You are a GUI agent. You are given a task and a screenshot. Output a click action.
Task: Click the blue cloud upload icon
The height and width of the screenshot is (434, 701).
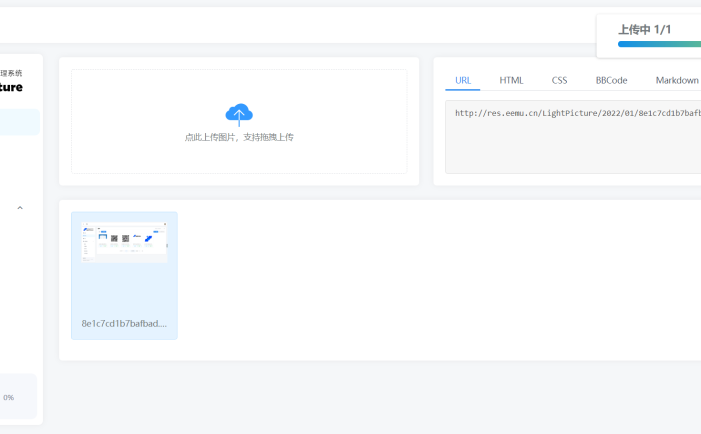tap(239, 112)
